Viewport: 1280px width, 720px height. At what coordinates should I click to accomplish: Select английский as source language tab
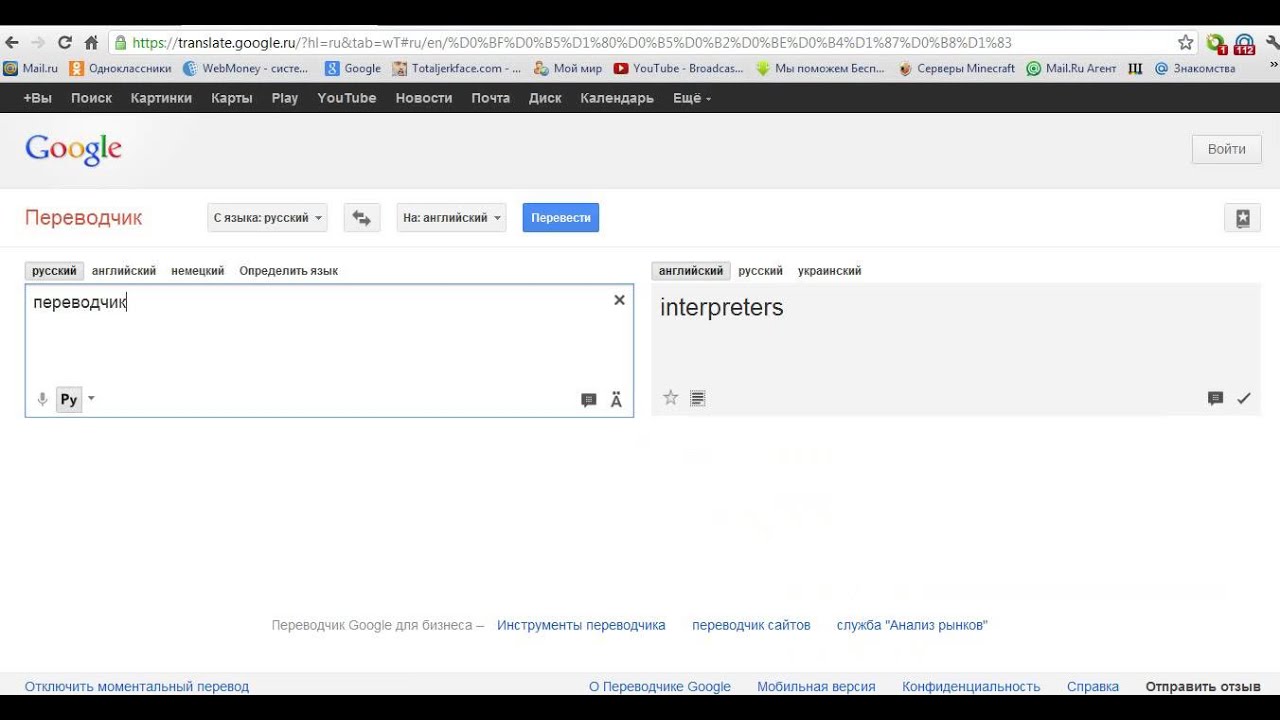[124, 271]
